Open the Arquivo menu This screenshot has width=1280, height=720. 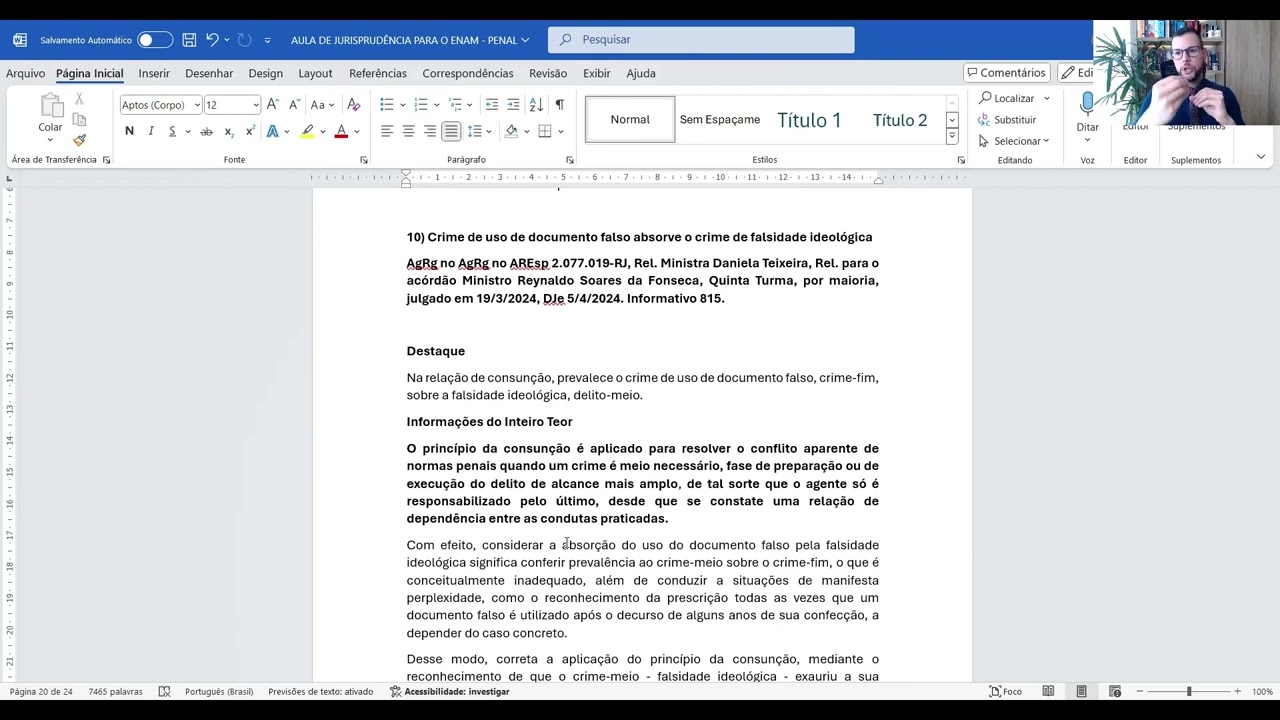tap(25, 73)
